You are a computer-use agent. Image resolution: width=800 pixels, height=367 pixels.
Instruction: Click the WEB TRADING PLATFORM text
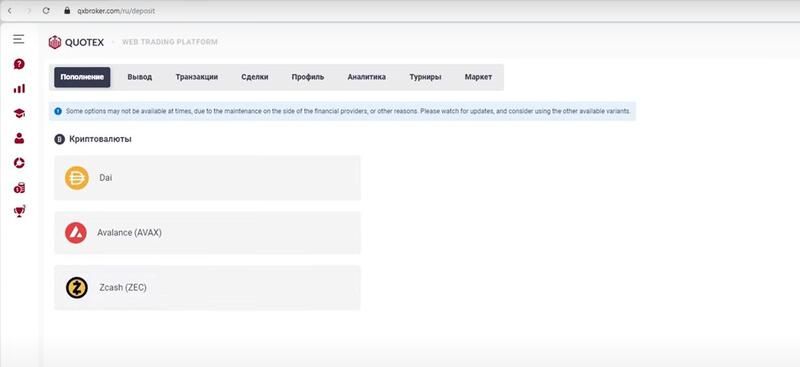(x=170, y=42)
